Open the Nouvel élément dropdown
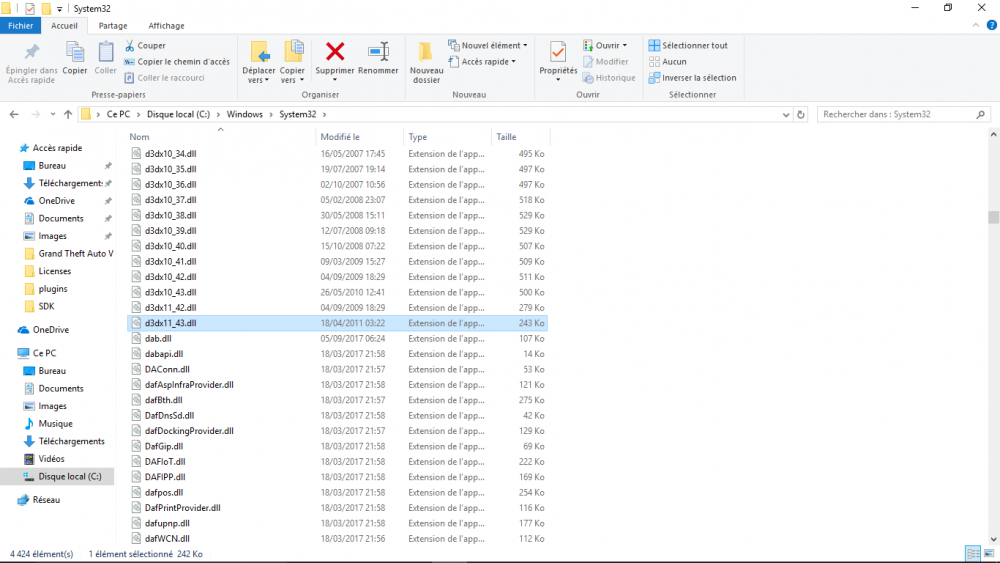 click(488, 45)
